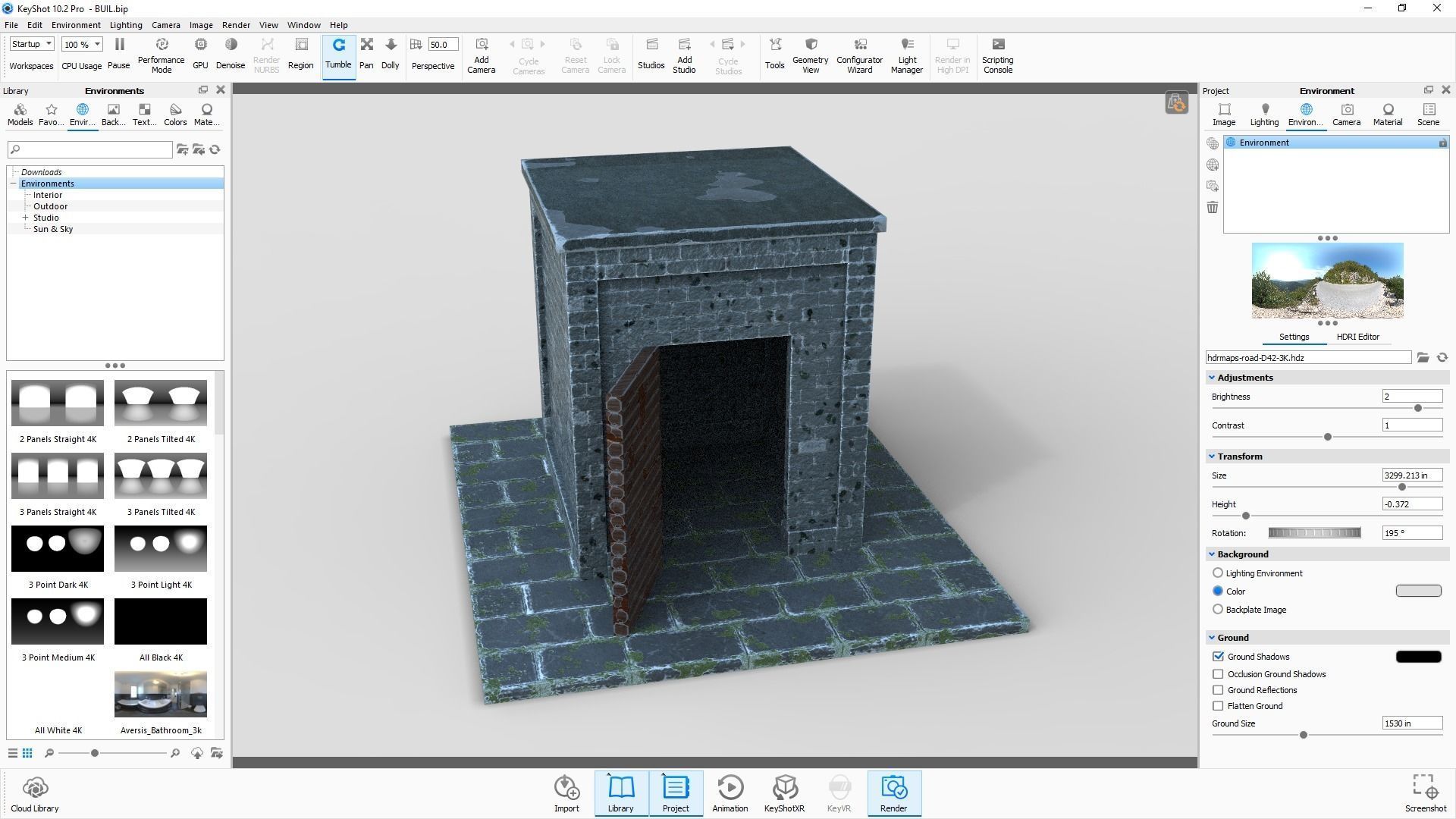Select the Tumble camera tool
This screenshot has width=1456, height=819.
[338, 54]
